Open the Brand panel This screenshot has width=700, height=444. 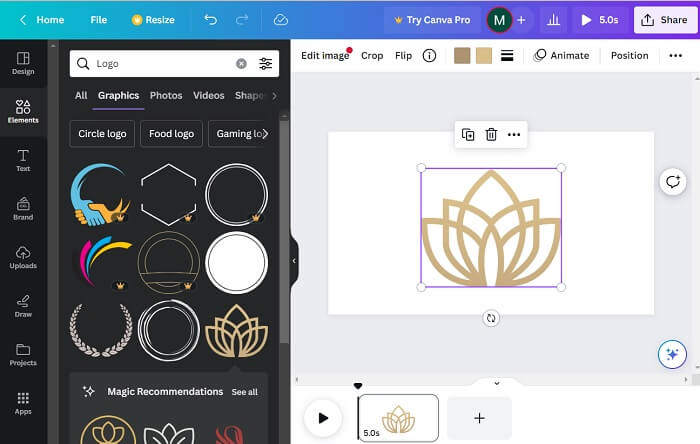(23, 209)
